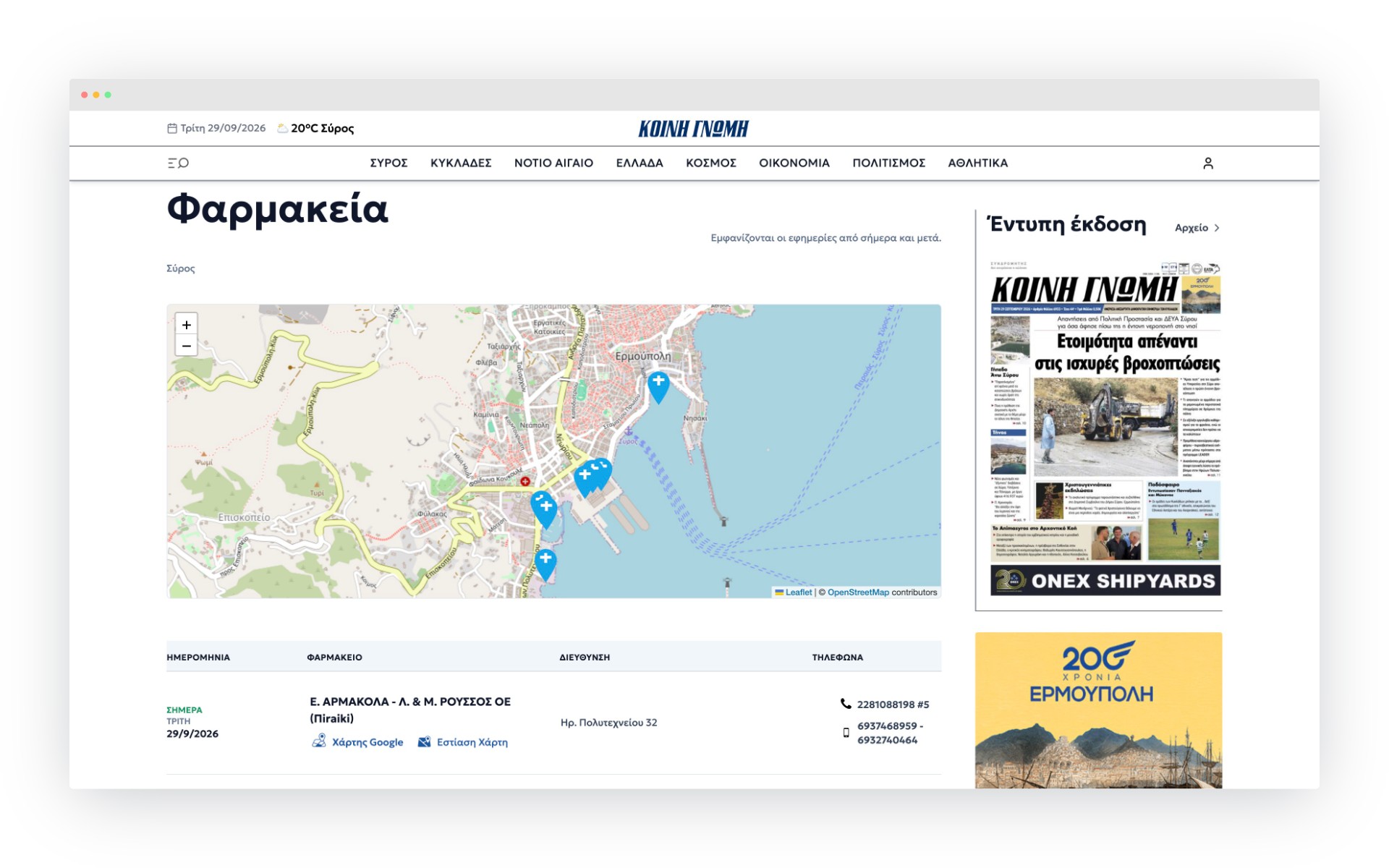Click address Ηρ. Πολυτεχνείου 32
1389x868 pixels.
608,722
